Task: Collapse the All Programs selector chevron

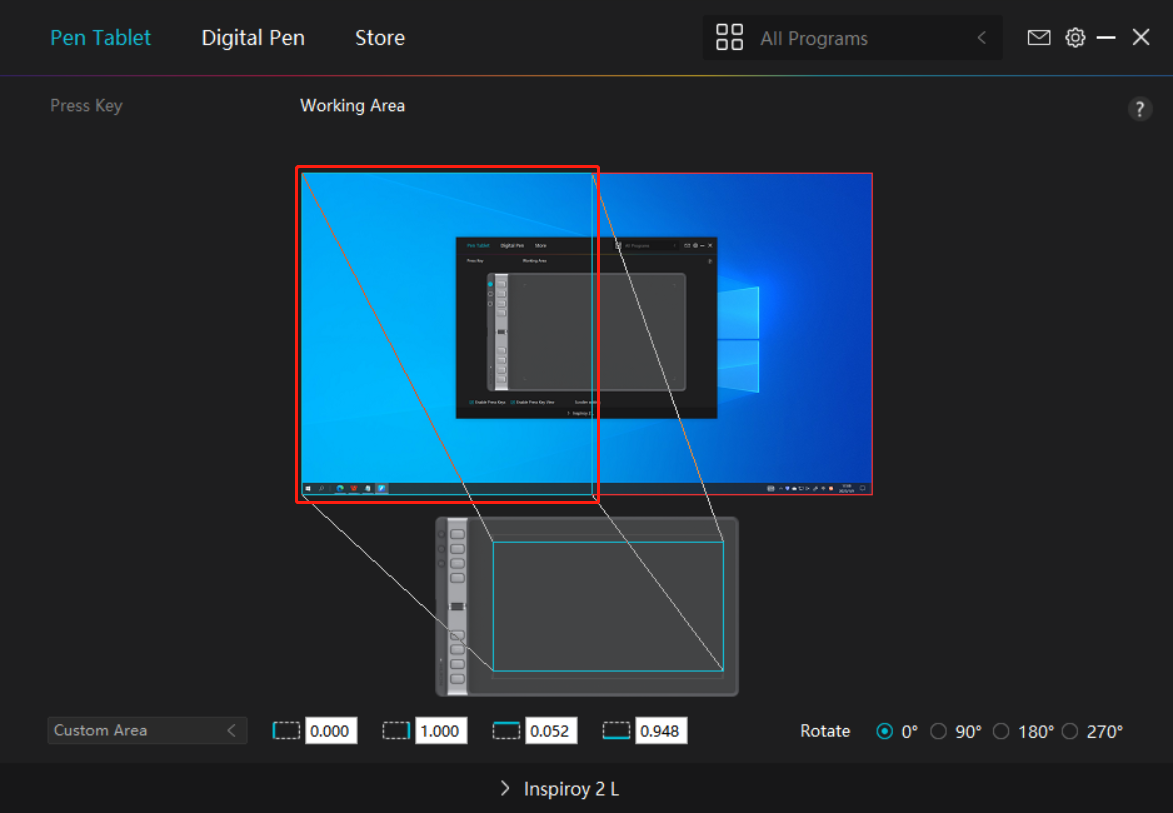Action: [x=981, y=37]
